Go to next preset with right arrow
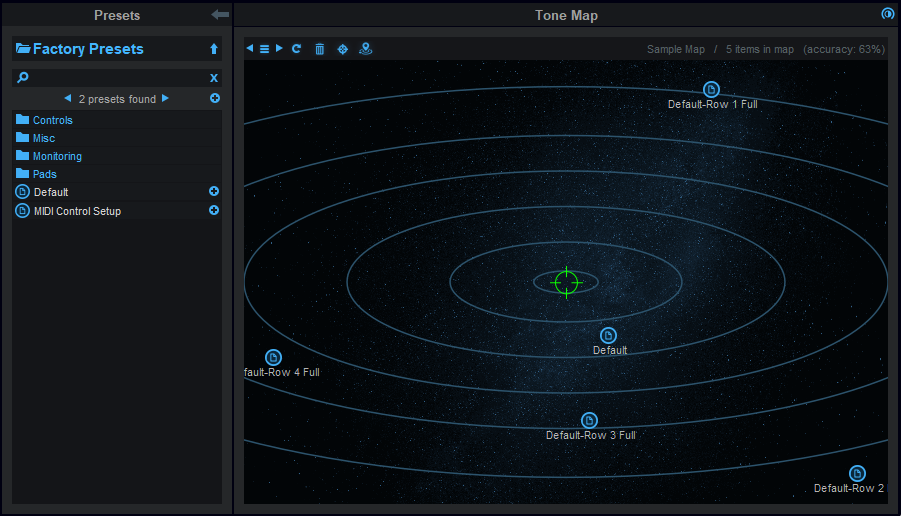This screenshot has width=901, height=516. 166,99
